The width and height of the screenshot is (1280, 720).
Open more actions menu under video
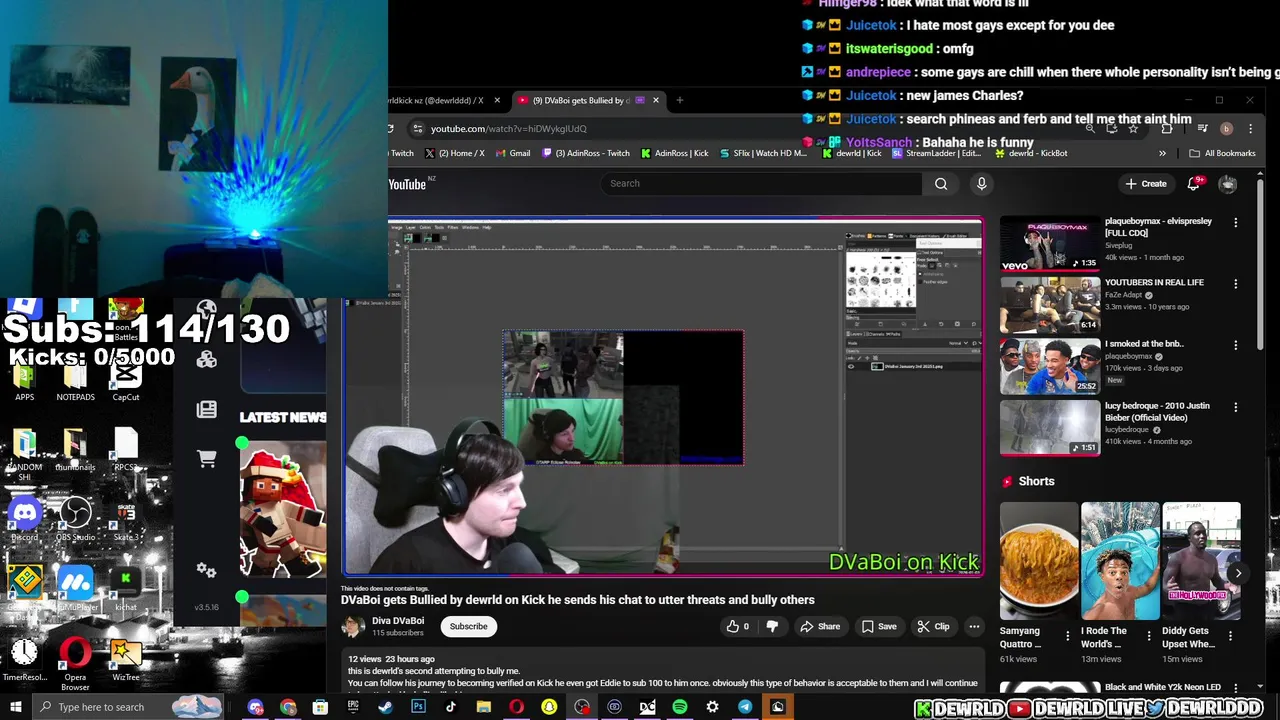coord(974,626)
